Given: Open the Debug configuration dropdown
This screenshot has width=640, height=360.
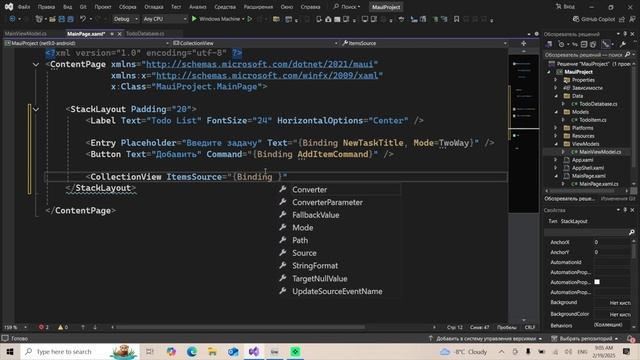Looking at the screenshot, I should coord(125,19).
